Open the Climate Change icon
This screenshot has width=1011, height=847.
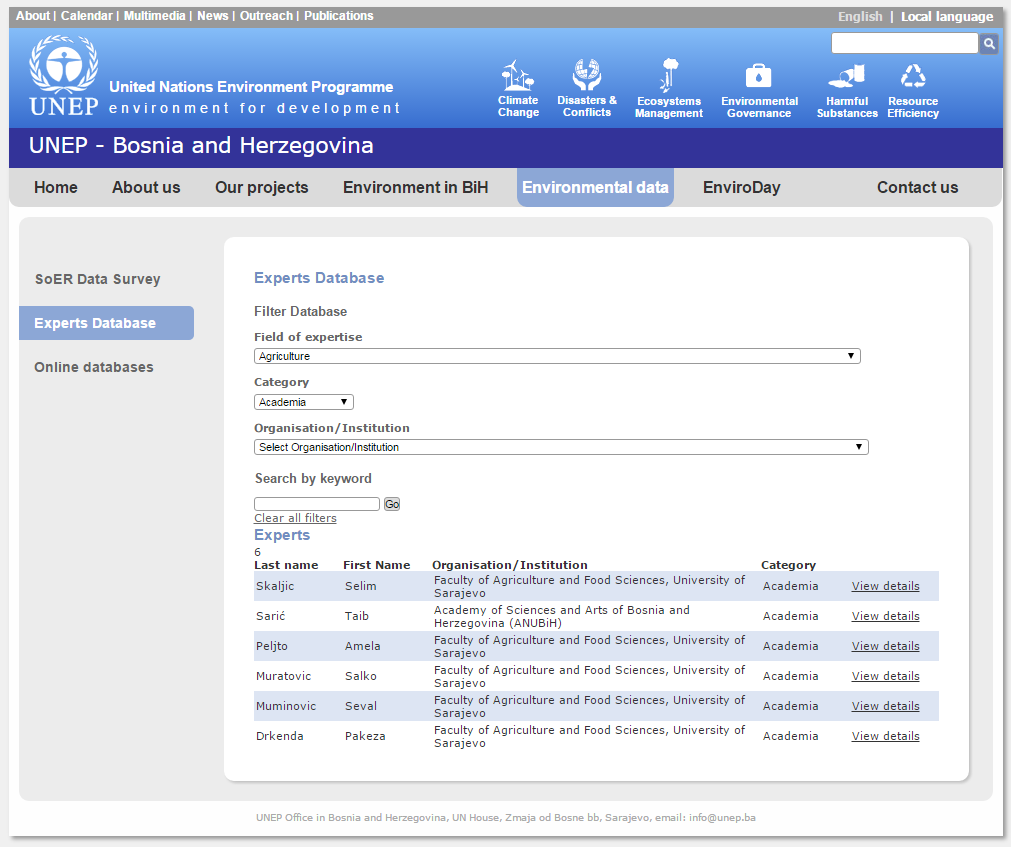(x=517, y=76)
